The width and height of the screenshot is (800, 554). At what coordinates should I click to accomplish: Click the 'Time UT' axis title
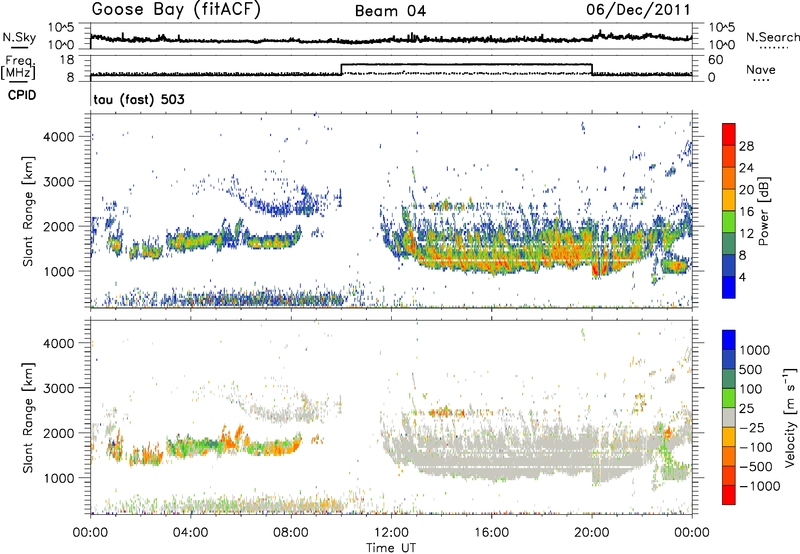391,548
